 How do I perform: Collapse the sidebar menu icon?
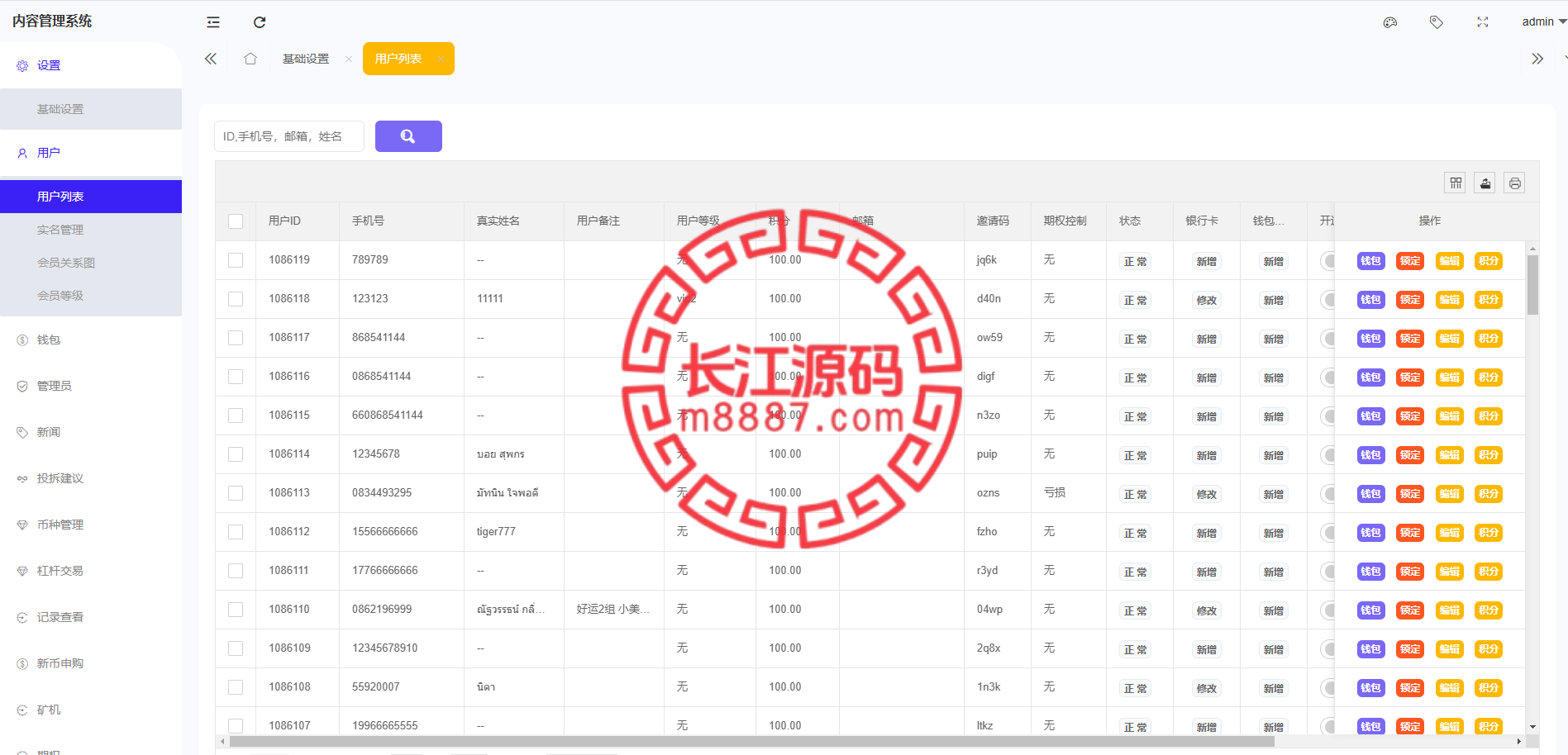pyautogui.click(x=213, y=22)
